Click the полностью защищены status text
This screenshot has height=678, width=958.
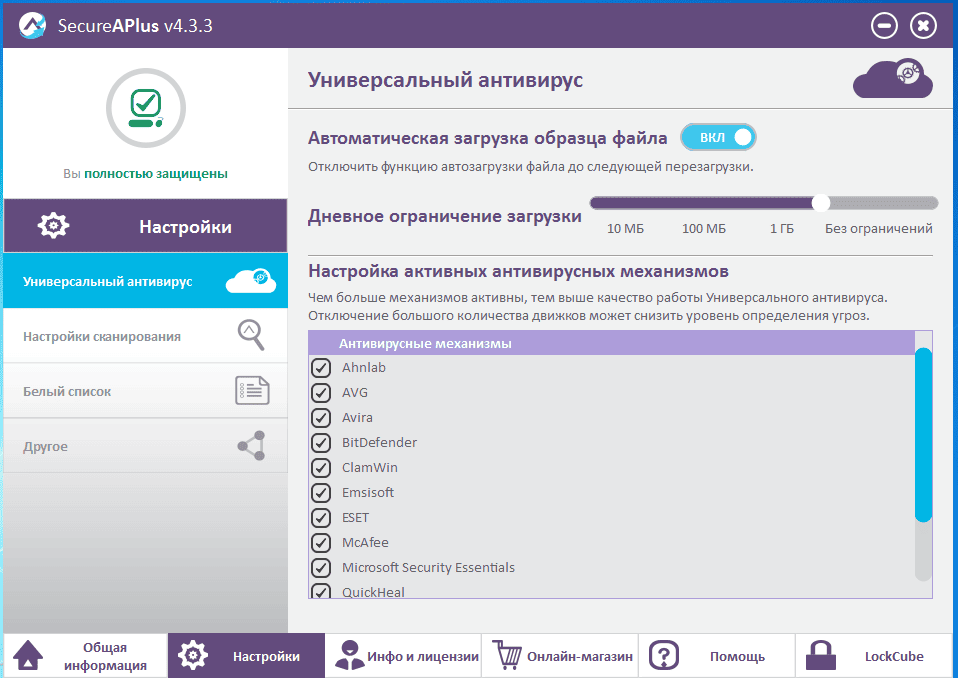point(156,173)
